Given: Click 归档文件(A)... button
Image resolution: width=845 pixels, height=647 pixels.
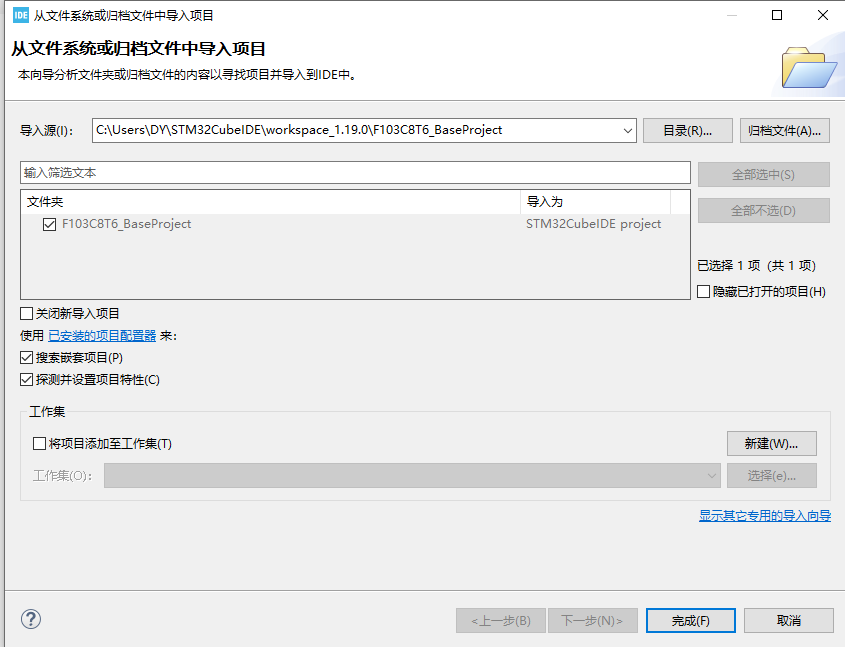Looking at the screenshot, I should tap(785, 130).
